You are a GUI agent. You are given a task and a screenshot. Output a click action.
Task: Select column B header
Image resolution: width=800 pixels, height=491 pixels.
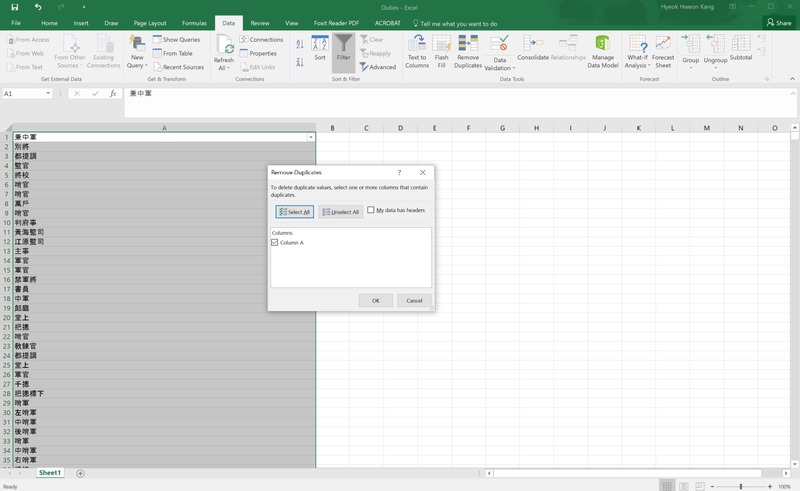[332, 128]
